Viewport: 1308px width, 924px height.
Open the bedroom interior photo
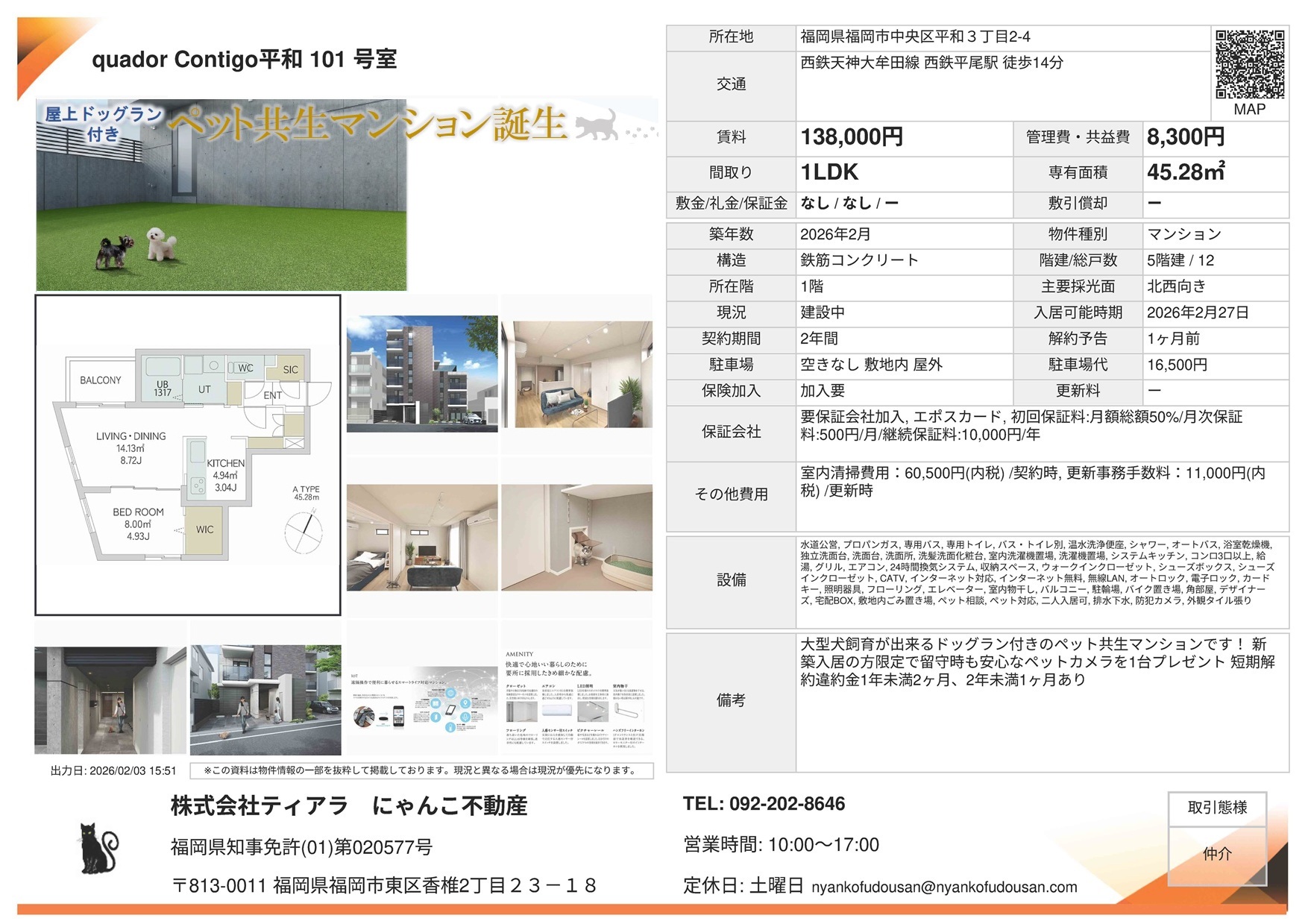pyautogui.click(x=421, y=537)
